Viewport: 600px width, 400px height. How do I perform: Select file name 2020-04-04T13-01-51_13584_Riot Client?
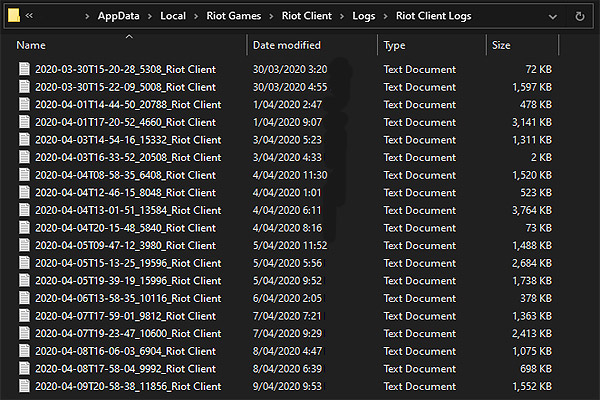[x=128, y=210]
